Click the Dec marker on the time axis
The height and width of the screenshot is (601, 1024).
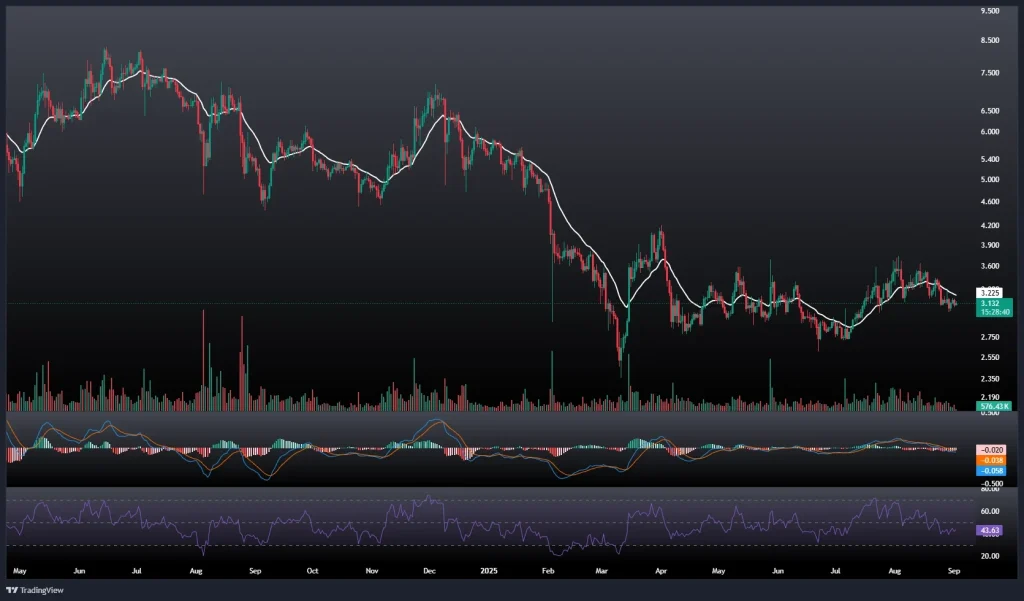(429, 569)
